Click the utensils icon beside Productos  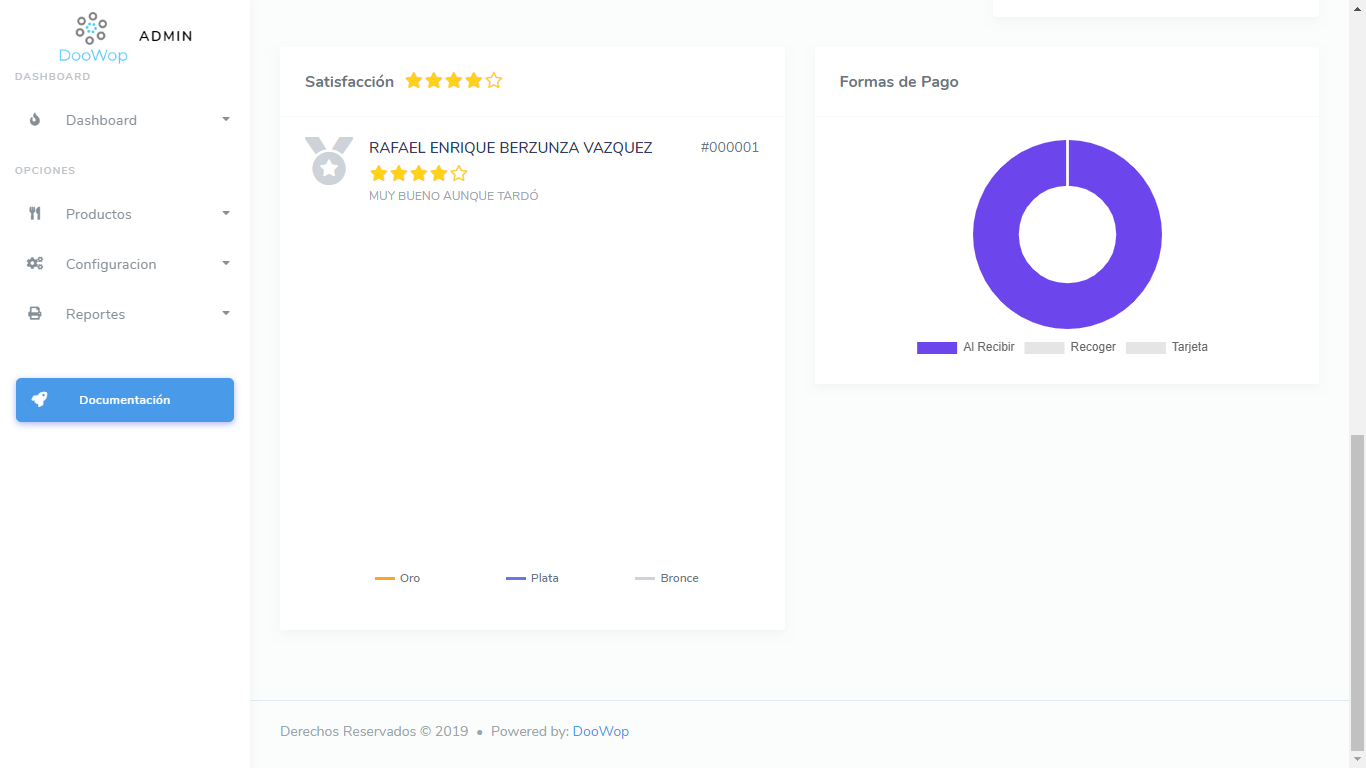pos(35,214)
